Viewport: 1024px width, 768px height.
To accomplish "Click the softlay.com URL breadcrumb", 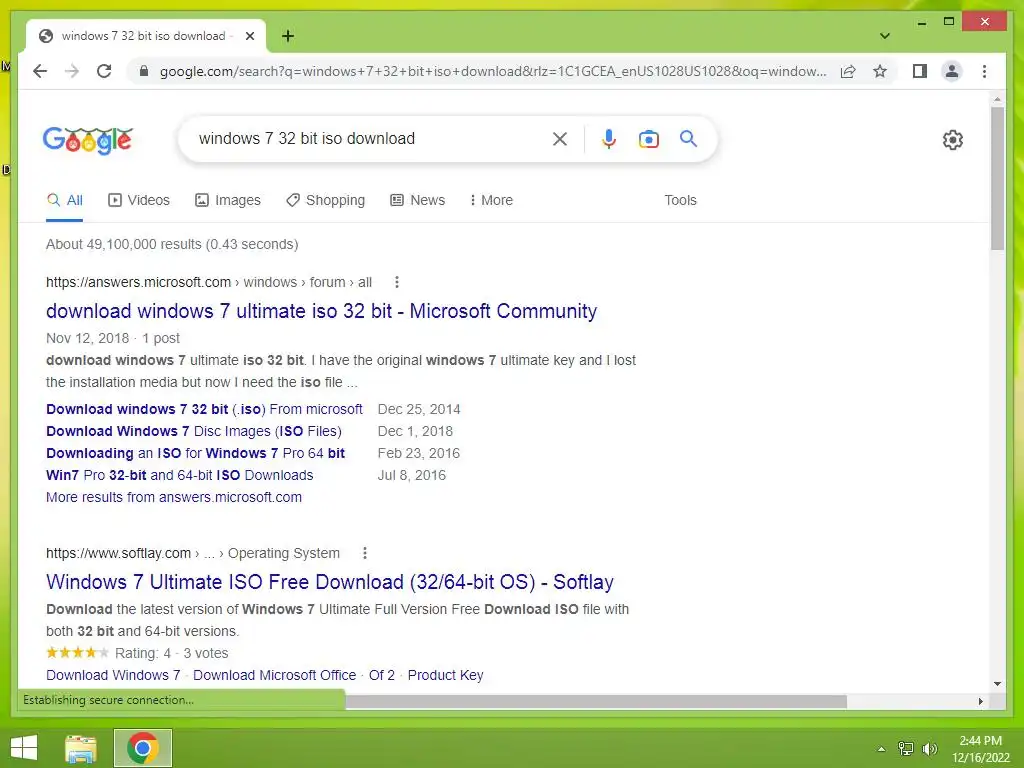I will 193,553.
